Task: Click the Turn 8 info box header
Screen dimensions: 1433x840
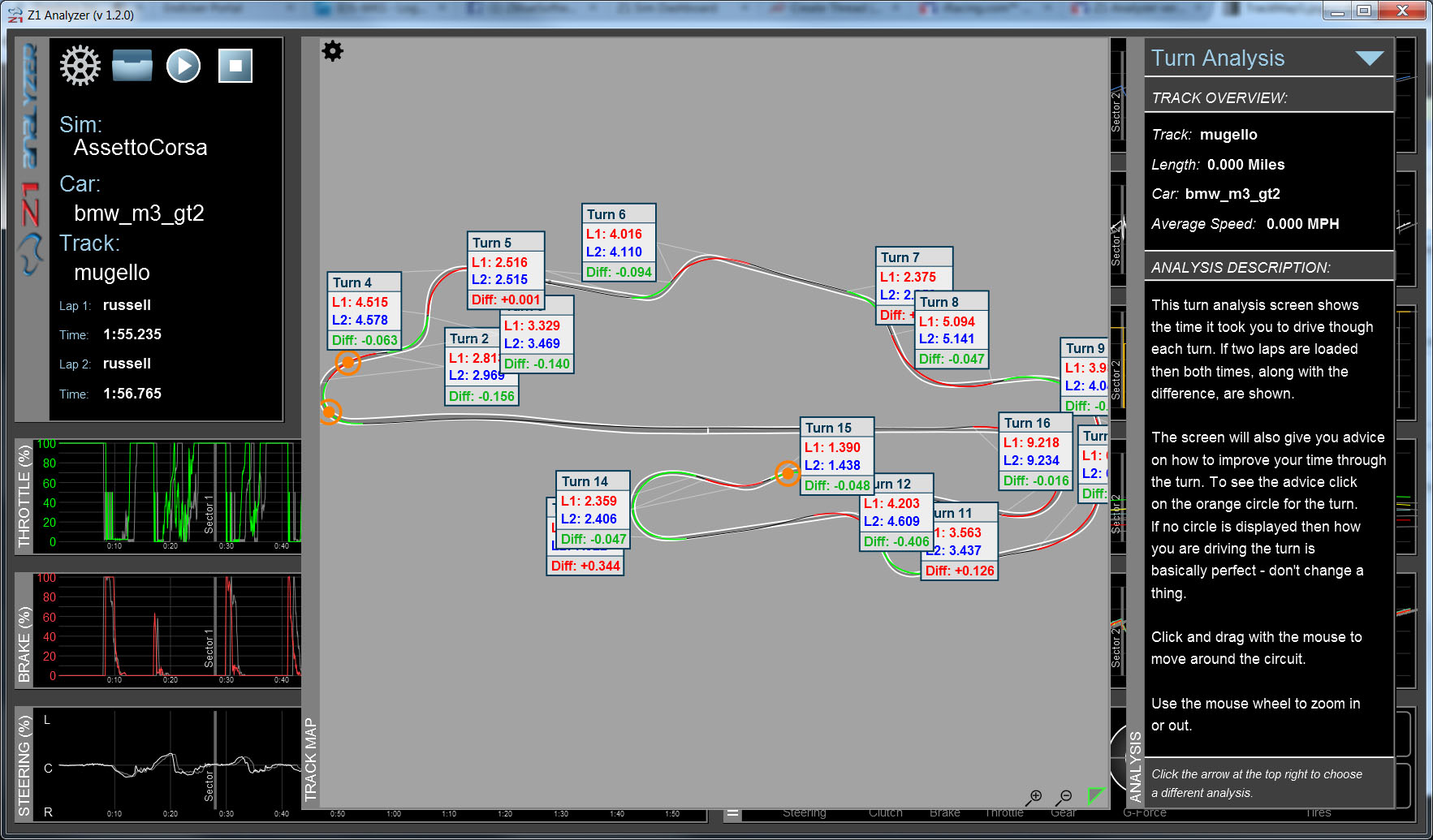Action: [952, 303]
